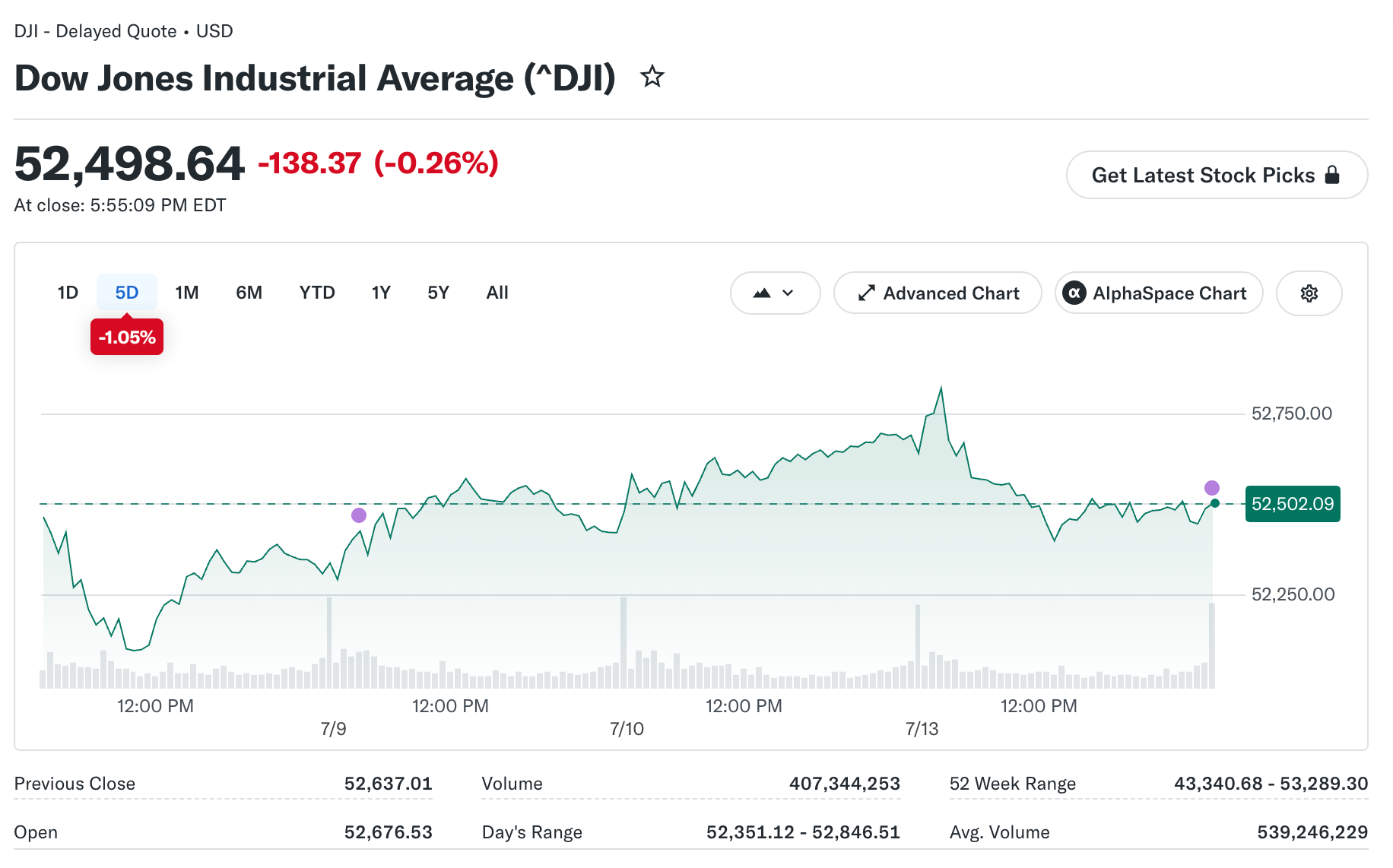The image size is (1393, 868).
Task: Click the lock icon on Stock Picks
Action: click(1331, 175)
